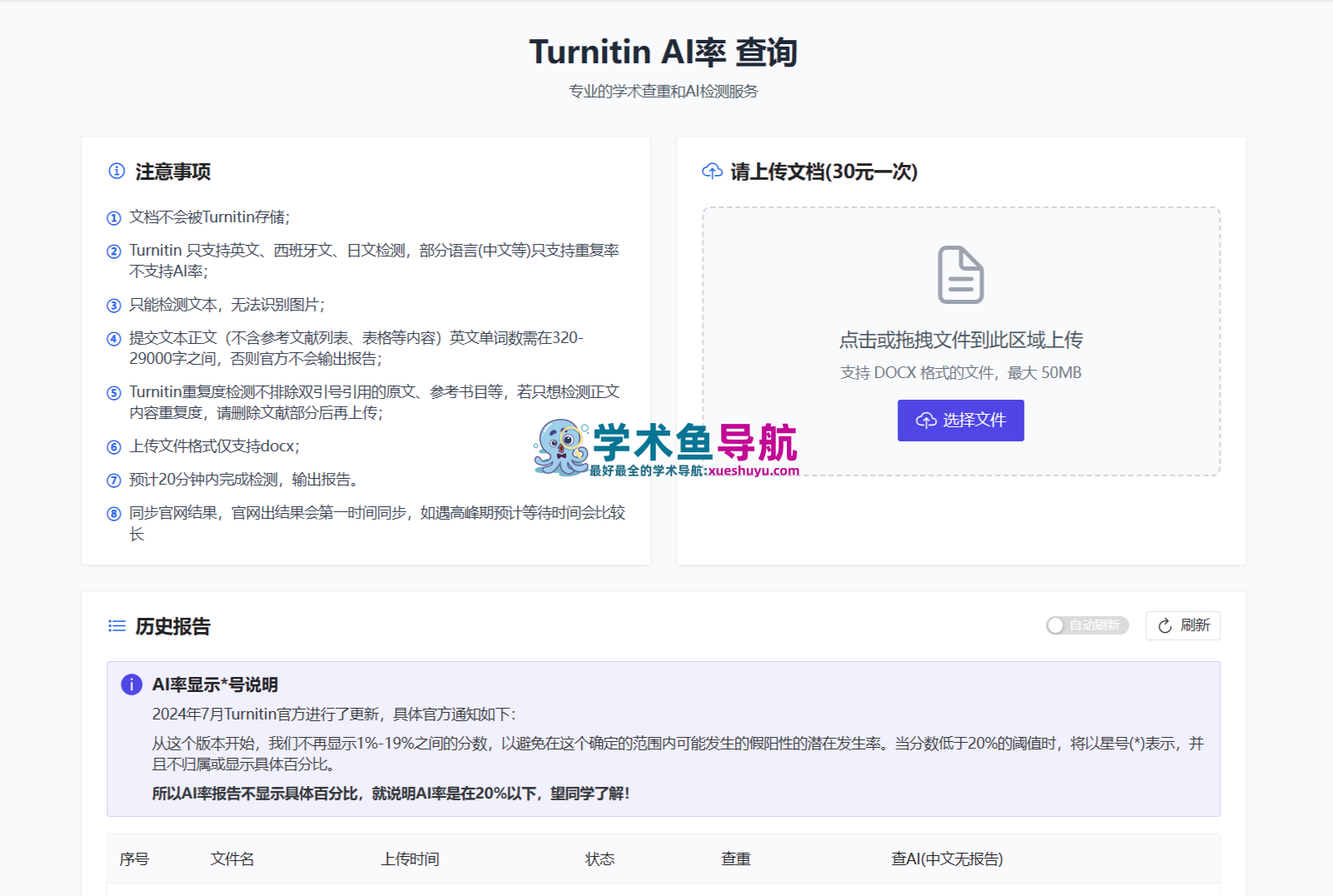
Task: Toggle the 自动刷新 auto-refresh switch
Action: coord(1087,625)
